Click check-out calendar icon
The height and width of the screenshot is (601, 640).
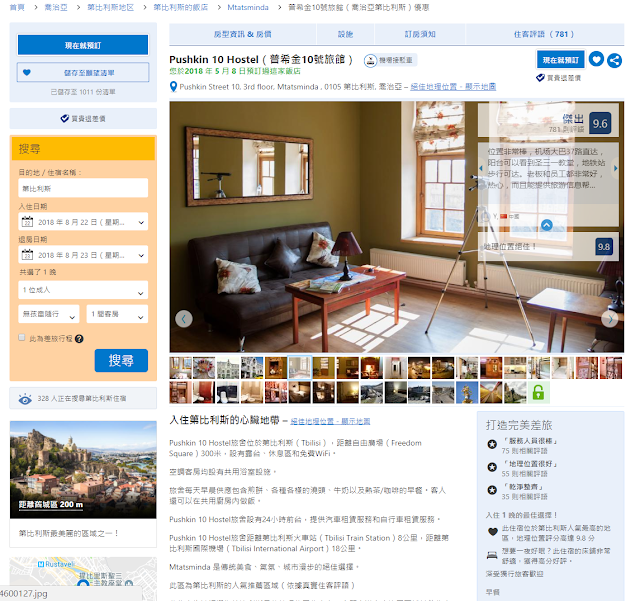click(27, 255)
